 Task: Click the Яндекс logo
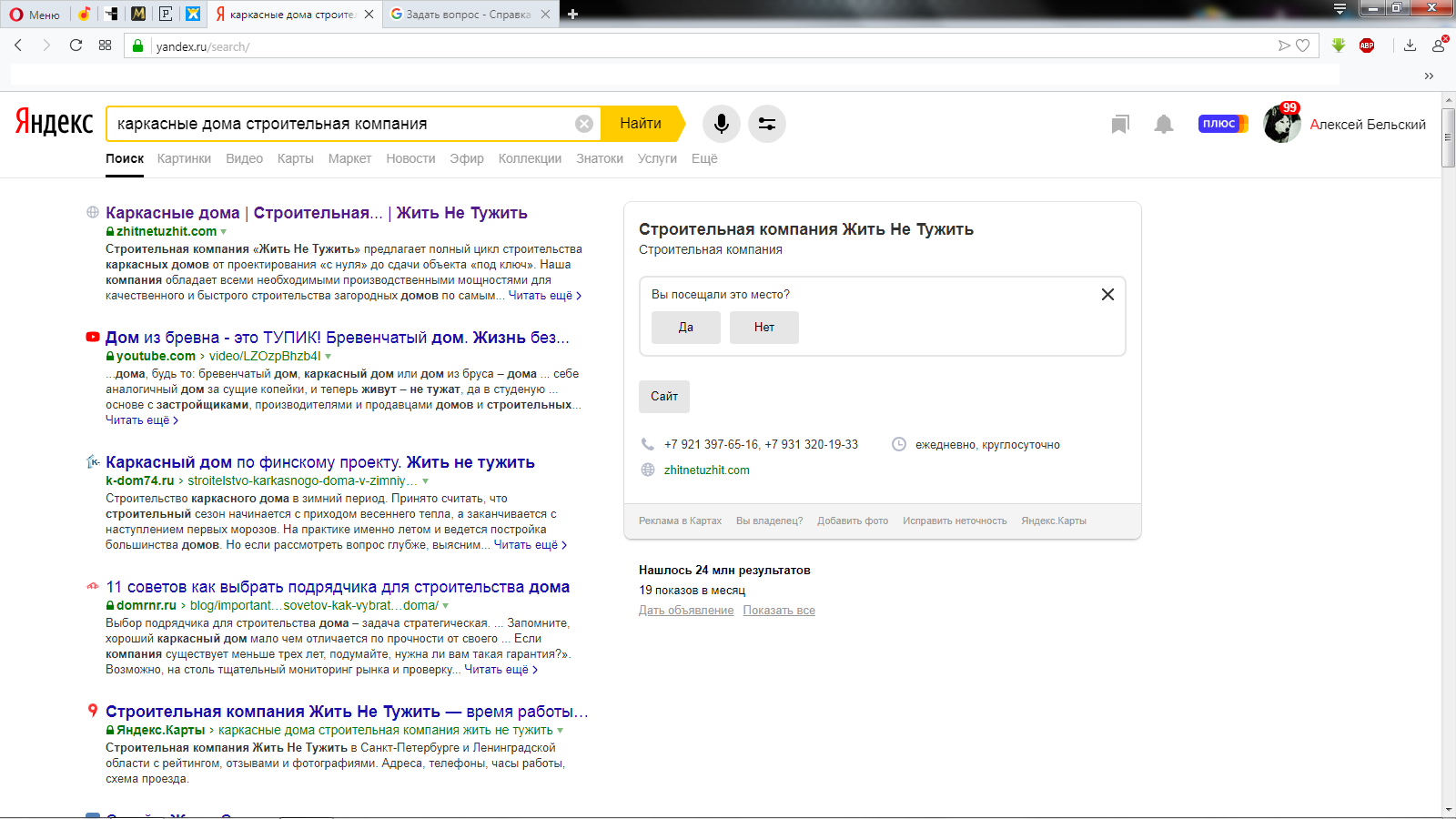[x=54, y=122]
